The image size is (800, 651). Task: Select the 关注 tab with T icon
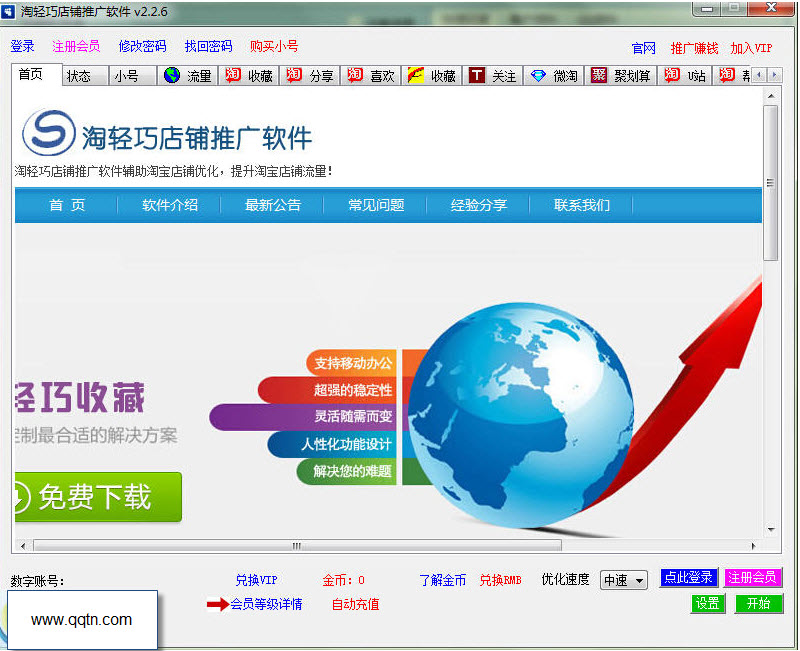point(492,76)
